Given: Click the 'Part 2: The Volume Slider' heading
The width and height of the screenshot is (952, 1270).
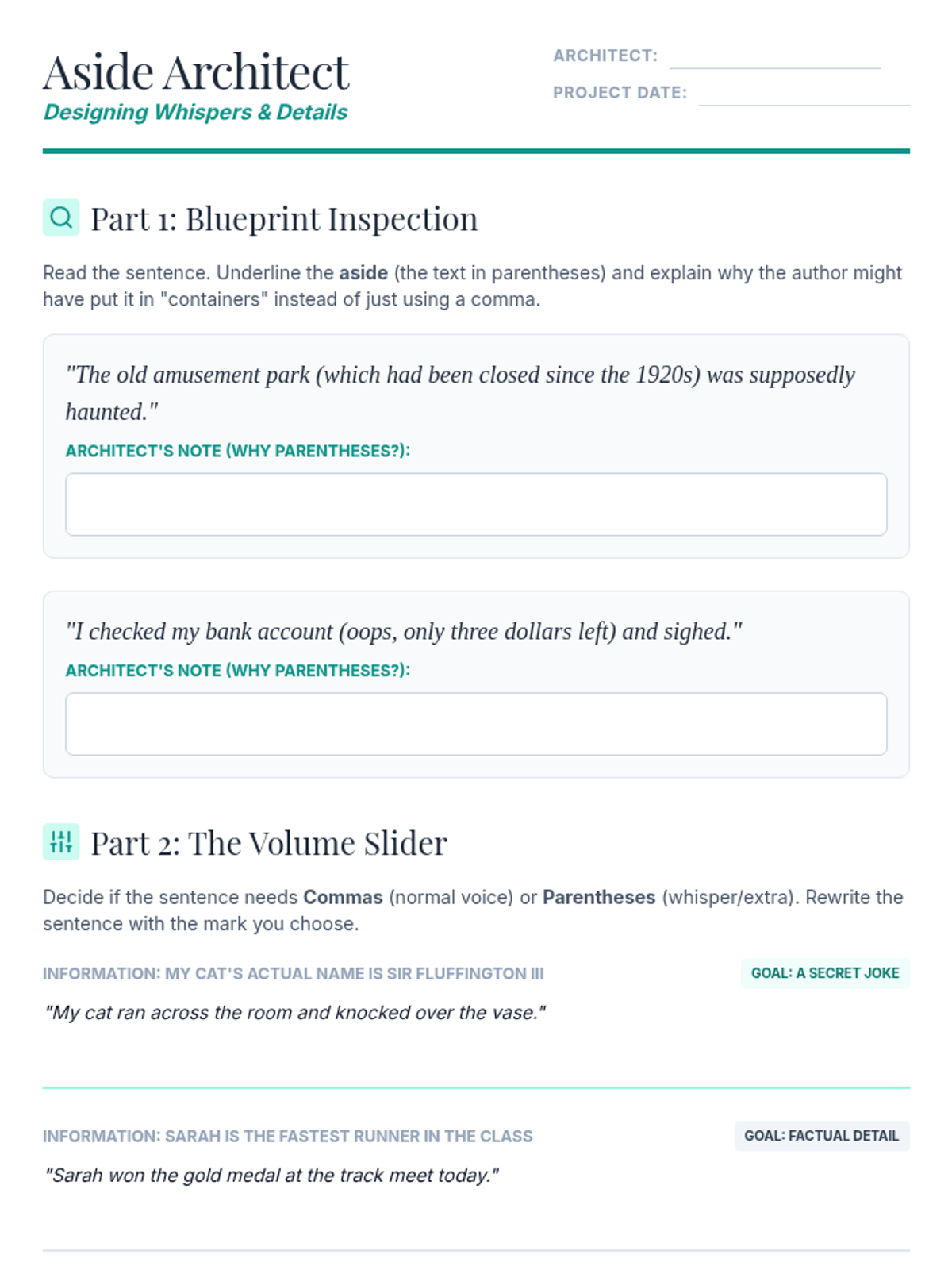Looking at the screenshot, I should 269,844.
